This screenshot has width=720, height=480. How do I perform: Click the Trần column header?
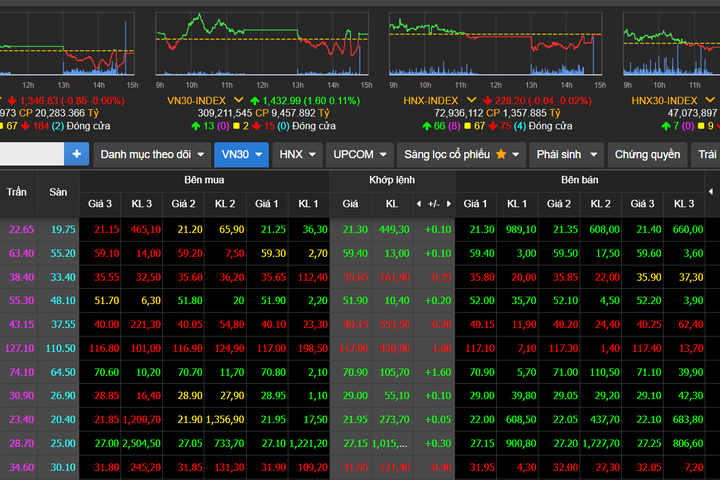(x=17, y=192)
